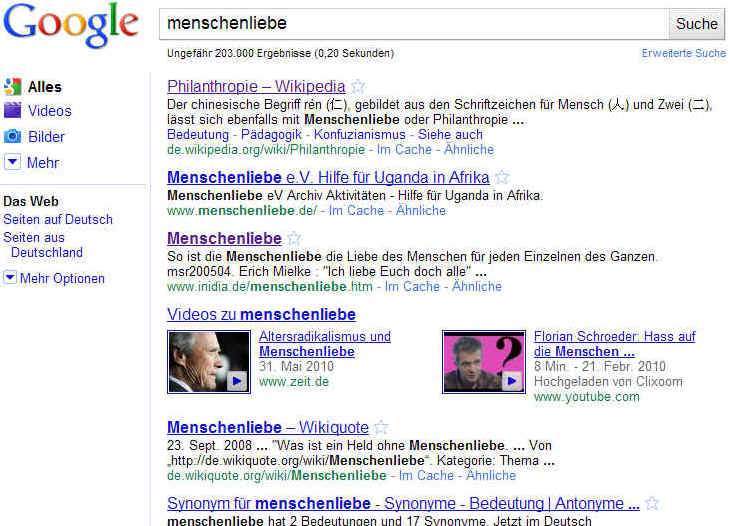
Task: Expand Mehr Optionen in sidebar
Action: [x=54, y=278]
